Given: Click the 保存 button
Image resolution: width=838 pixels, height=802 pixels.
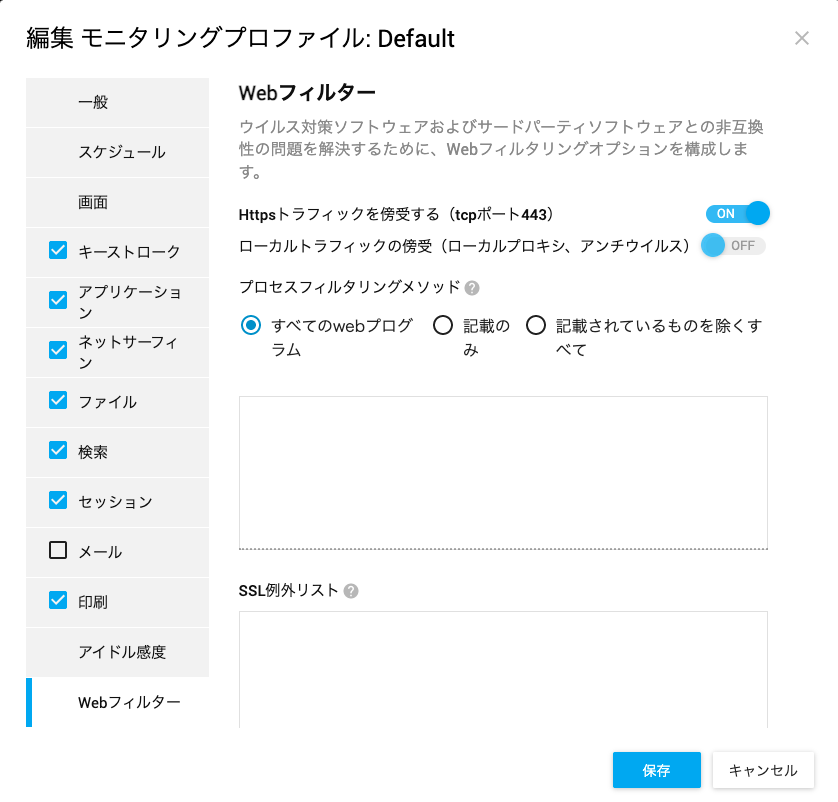Looking at the screenshot, I should pyautogui.click(x=656, y=770).
